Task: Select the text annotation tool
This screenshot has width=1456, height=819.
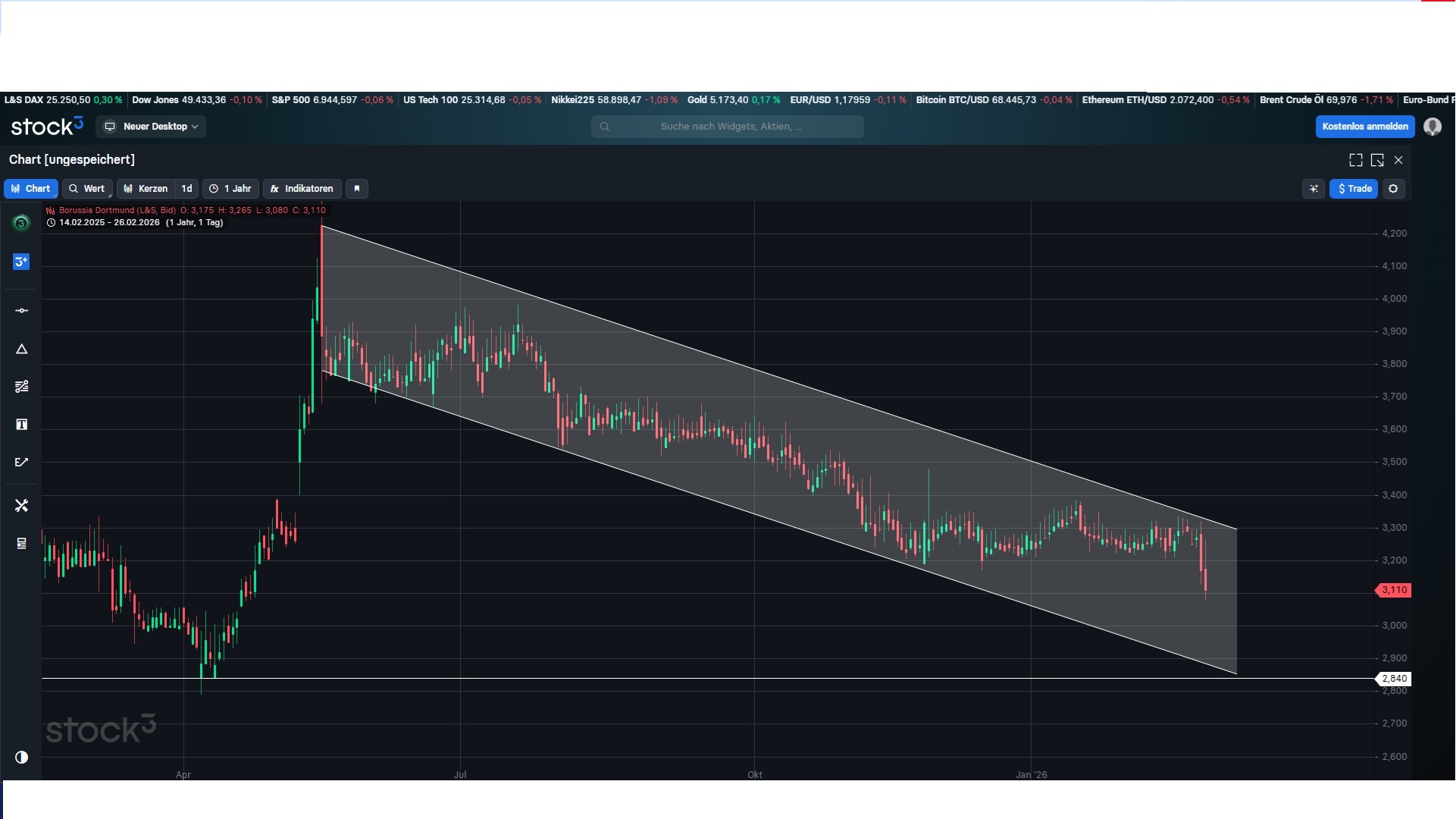Action: coord(21,425)
